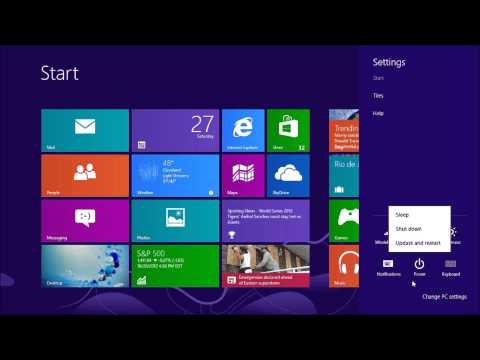Open Help option in Settings panel
The width and height of the screenshot is (480, 360).
(x=378, y=113)
